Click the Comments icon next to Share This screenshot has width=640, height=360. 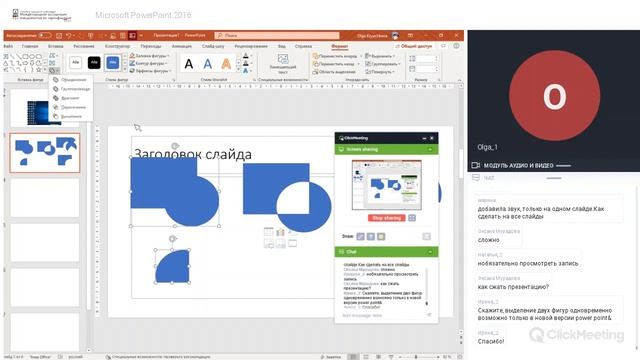point(444,46)
